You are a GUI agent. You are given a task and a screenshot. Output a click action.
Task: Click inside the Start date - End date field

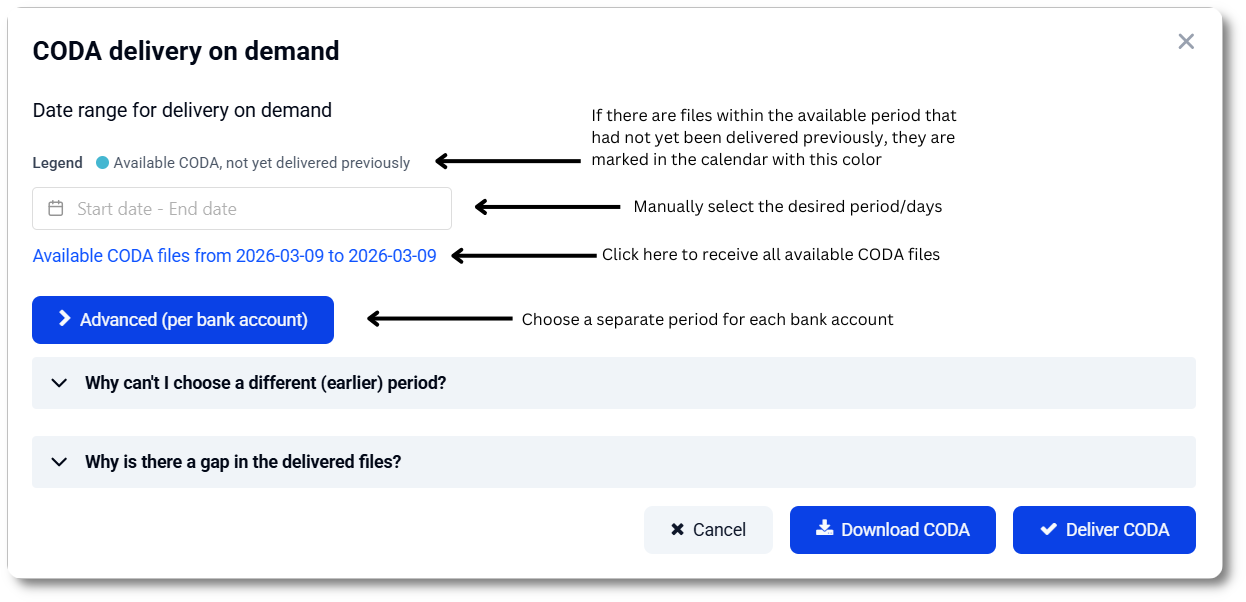(240, 208)
